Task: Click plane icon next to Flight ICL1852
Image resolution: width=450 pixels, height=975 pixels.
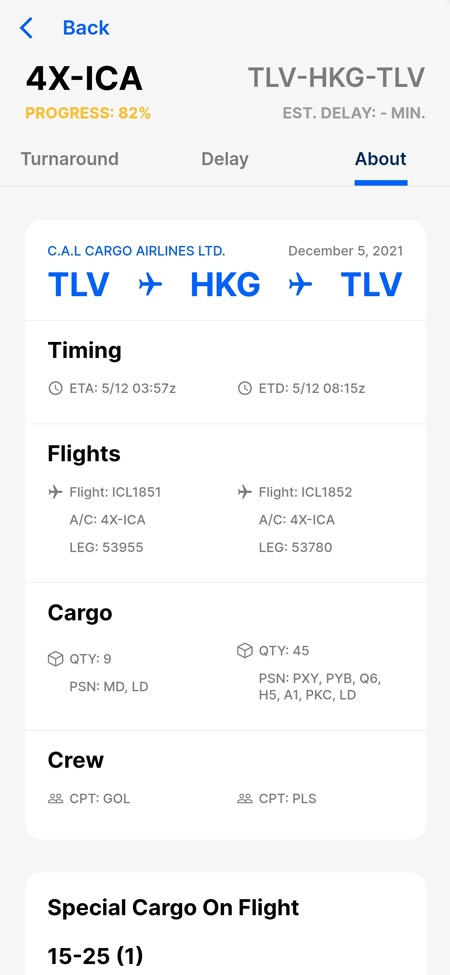Action: tap(245, 492)
